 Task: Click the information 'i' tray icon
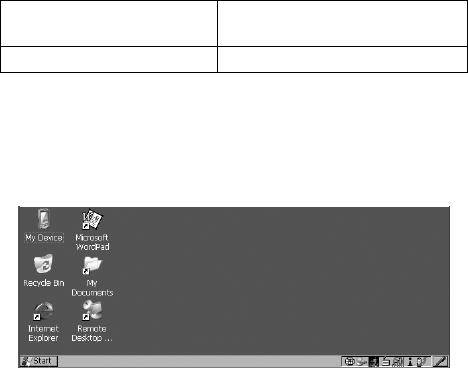tap(410, 362)
